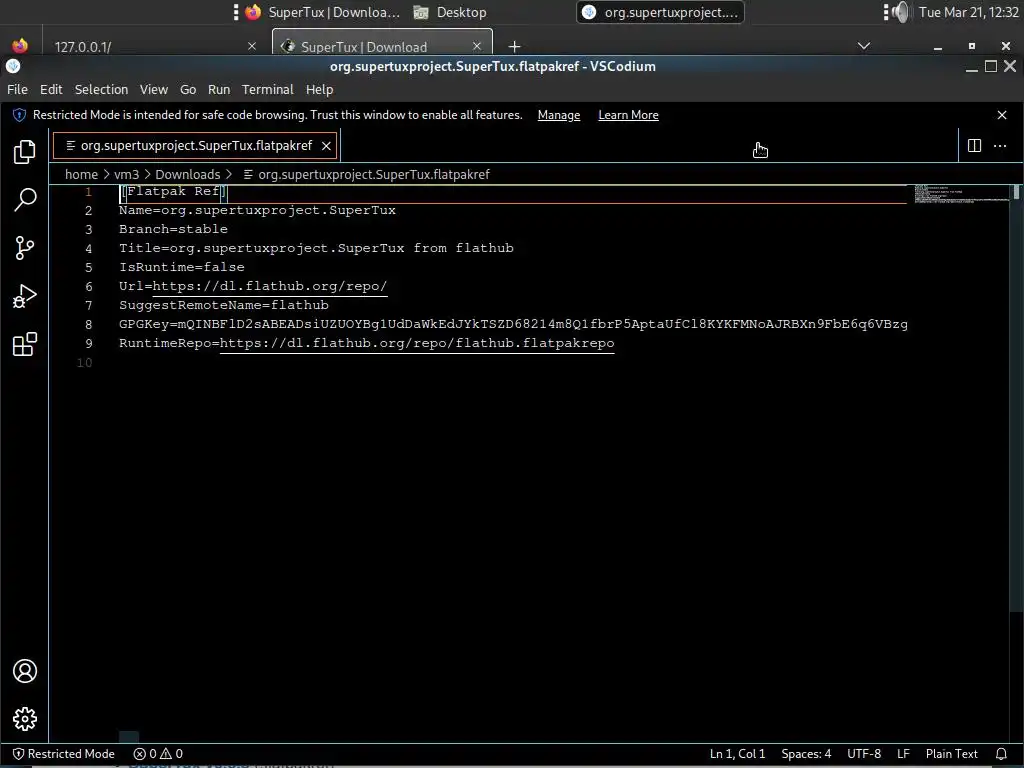Image resolution: width=1024 pixels, height=768 pixels.
Task: Open the Manage gear icon
Action: 24,719
